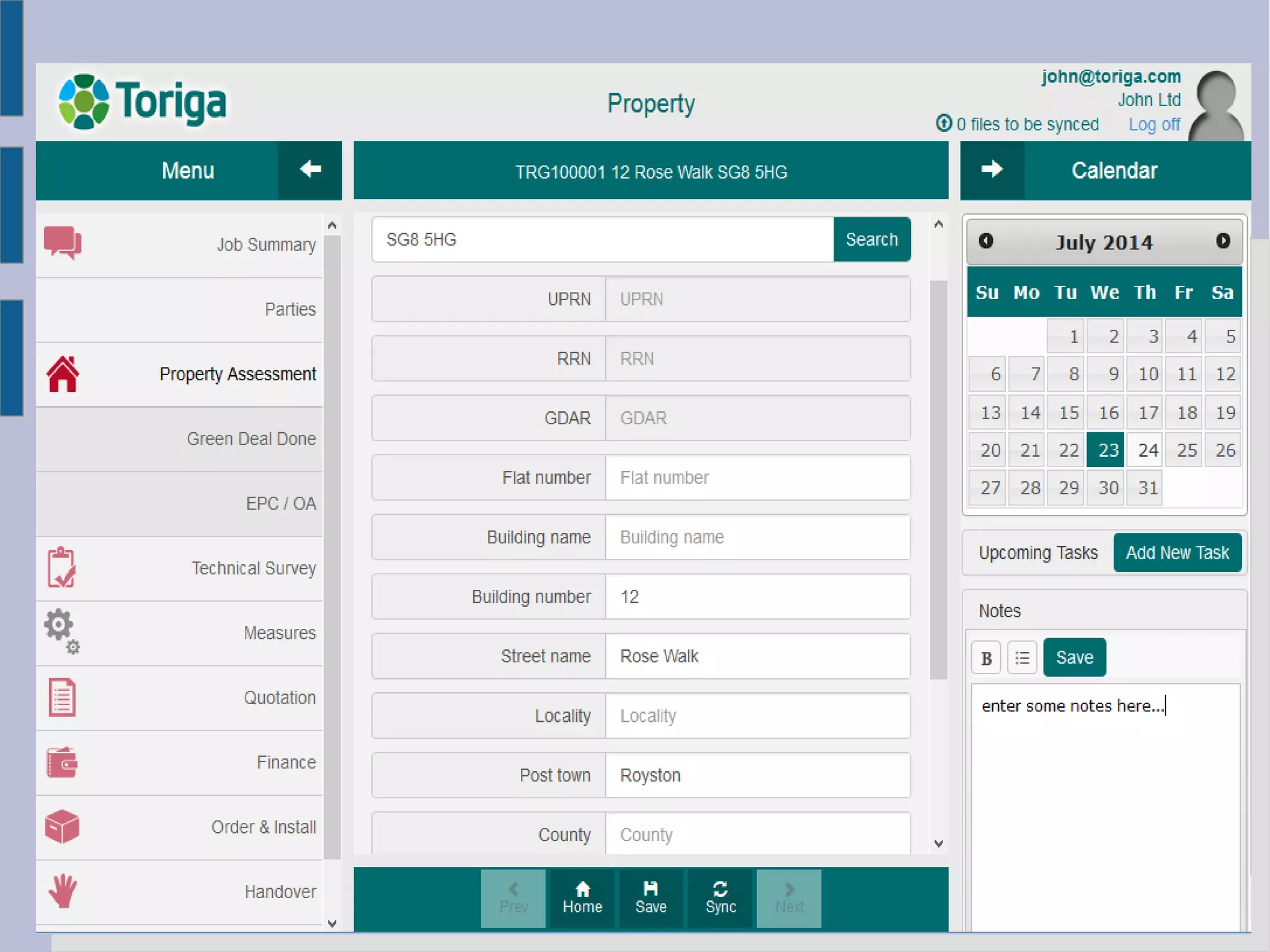Toggle bold formatting in Notes
Screen dimensions: 1270x952
[x=986, y=657]
